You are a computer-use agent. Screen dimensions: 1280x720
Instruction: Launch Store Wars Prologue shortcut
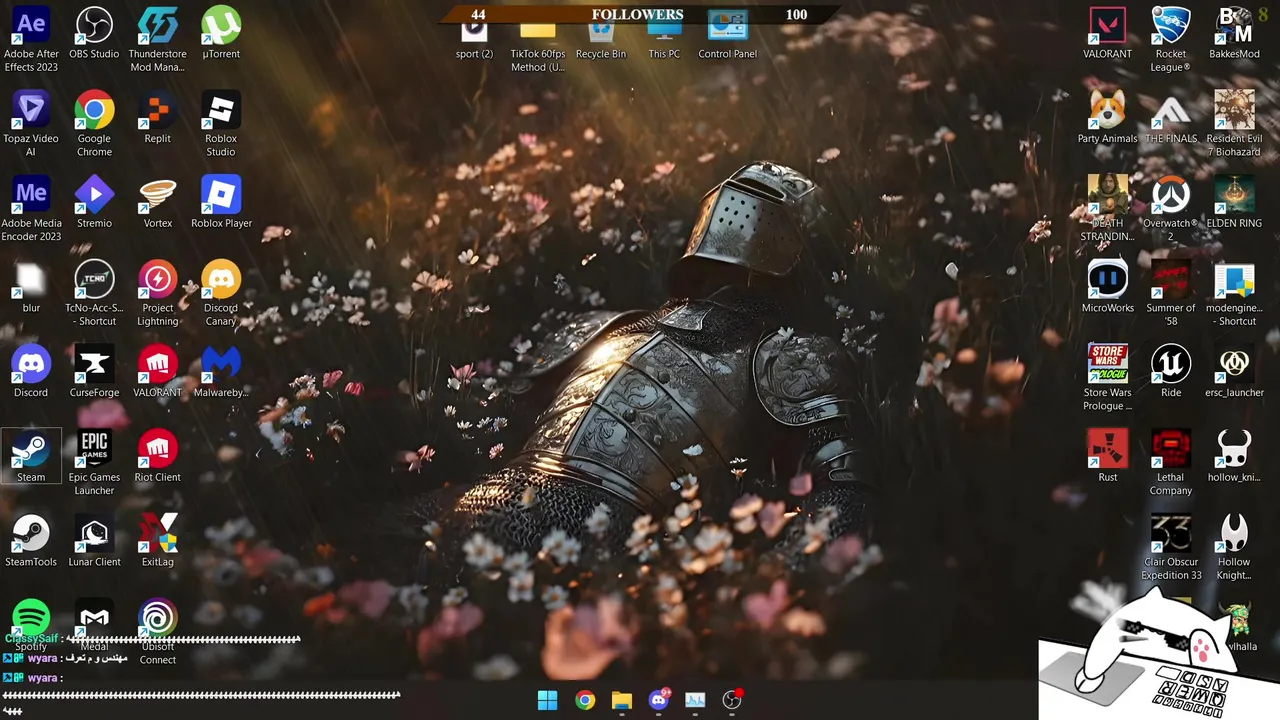pyautogui.click(x=1107, y=378)
